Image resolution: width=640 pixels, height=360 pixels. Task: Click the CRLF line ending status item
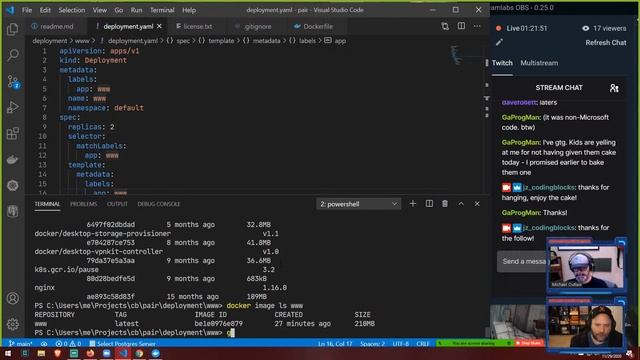pyautogui.click(x=422, y=344)
